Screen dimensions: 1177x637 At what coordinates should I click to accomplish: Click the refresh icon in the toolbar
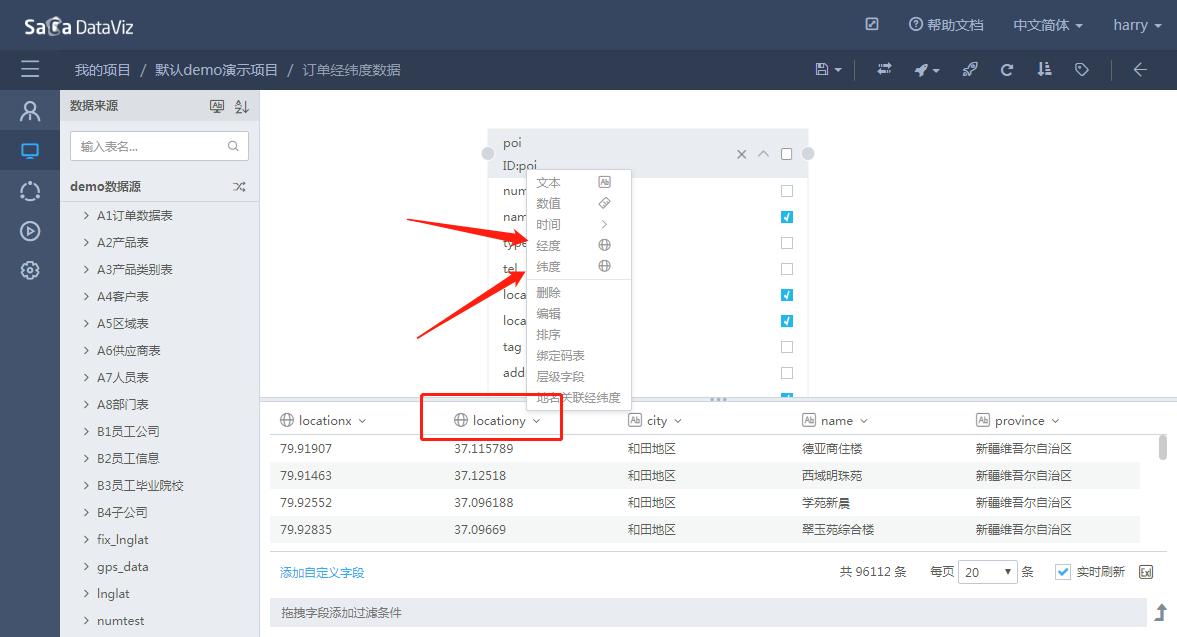[x=1007, y=70]
